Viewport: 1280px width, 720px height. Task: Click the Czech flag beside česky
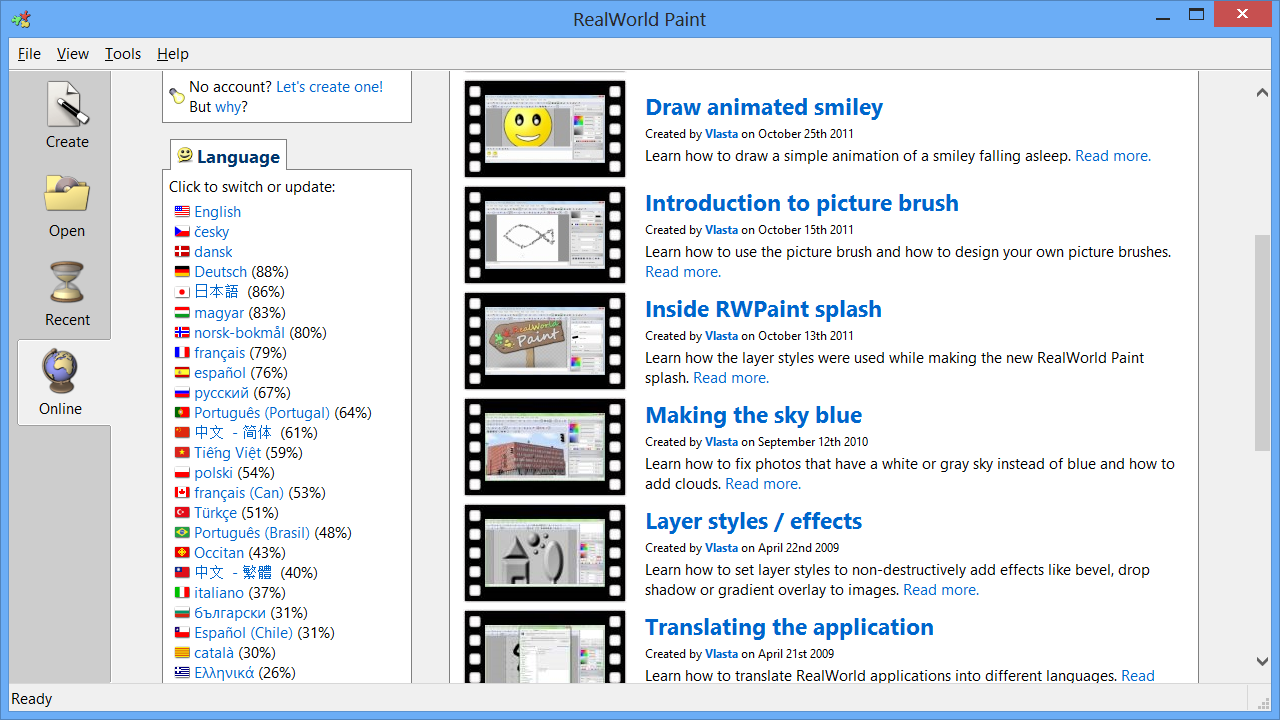[x=182, y=232]
